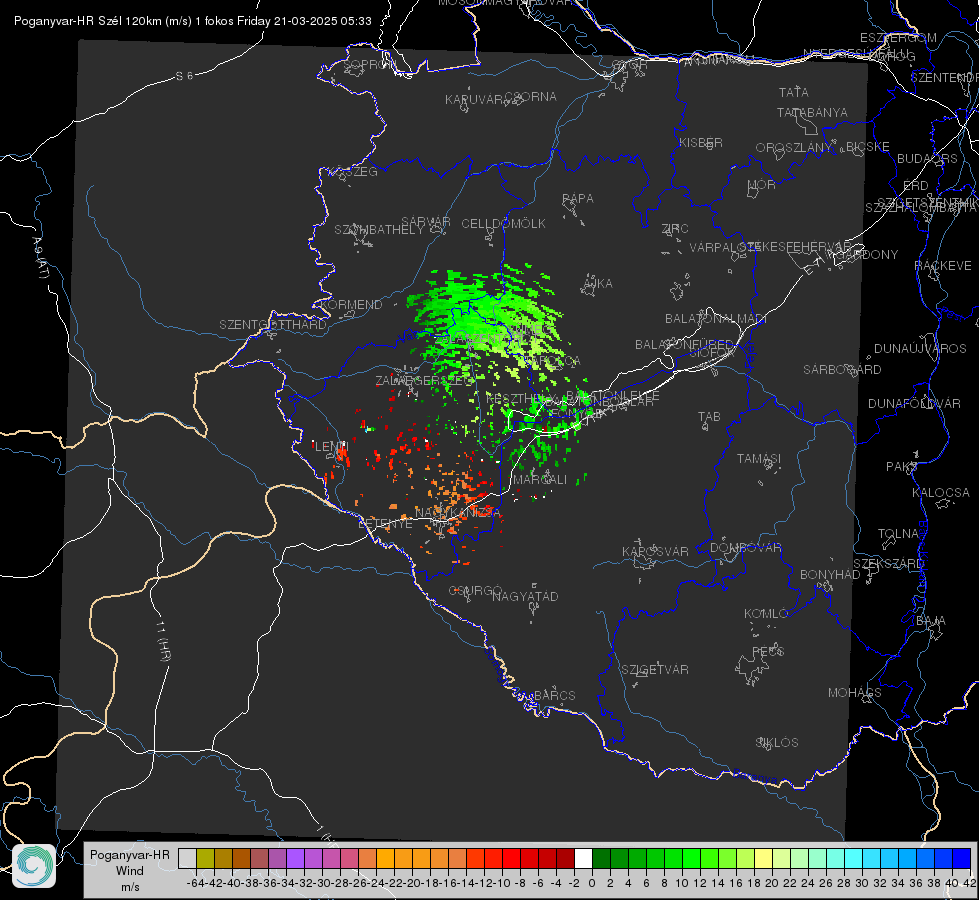This screenshot has width=979, height=900.
Task: Select the BARCS label on the border
Action: (x=554, y=695)
